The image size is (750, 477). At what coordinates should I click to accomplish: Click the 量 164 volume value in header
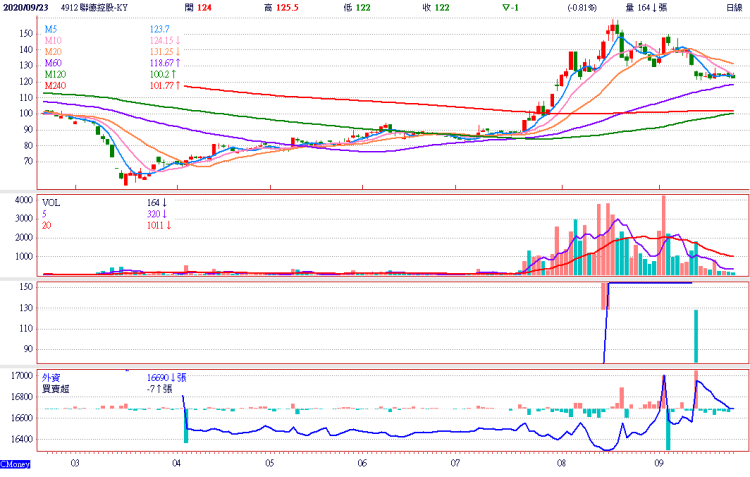tap(646, 8)
